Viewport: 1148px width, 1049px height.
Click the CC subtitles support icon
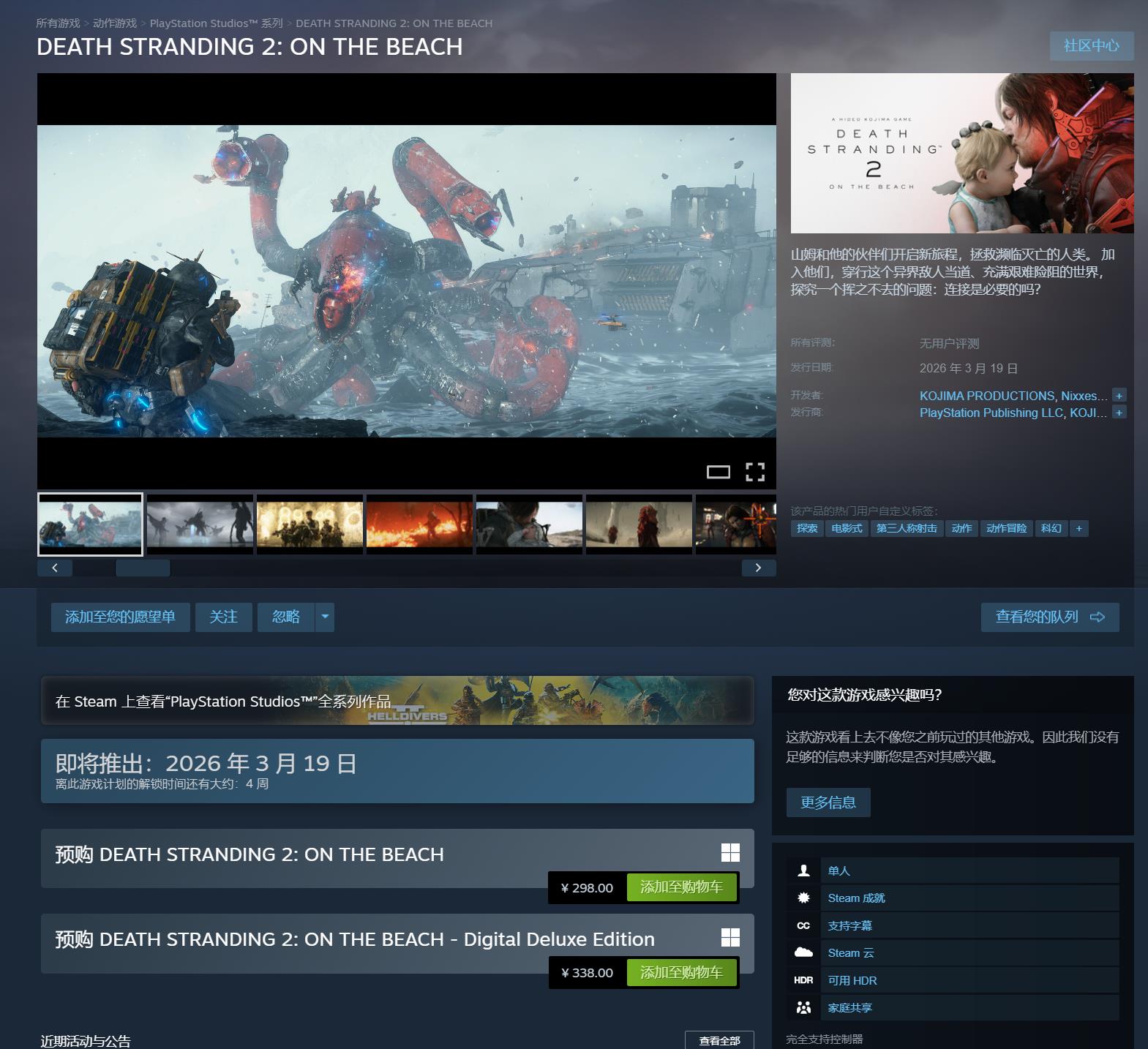click(x=803, y=925)
